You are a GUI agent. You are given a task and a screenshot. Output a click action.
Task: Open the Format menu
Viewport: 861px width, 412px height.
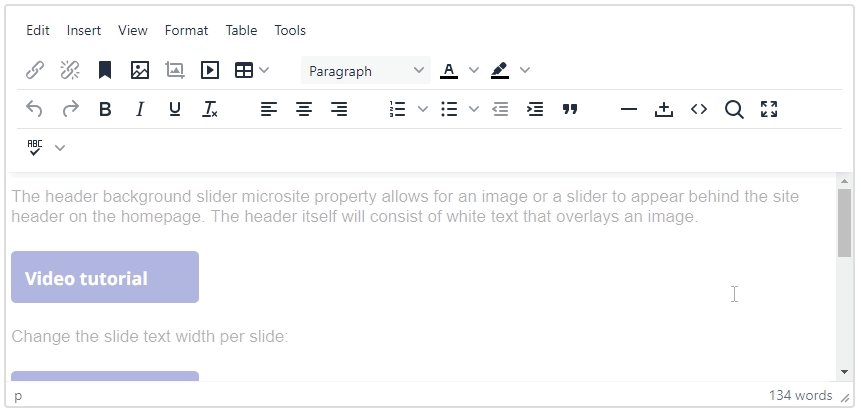pos(186,30)
